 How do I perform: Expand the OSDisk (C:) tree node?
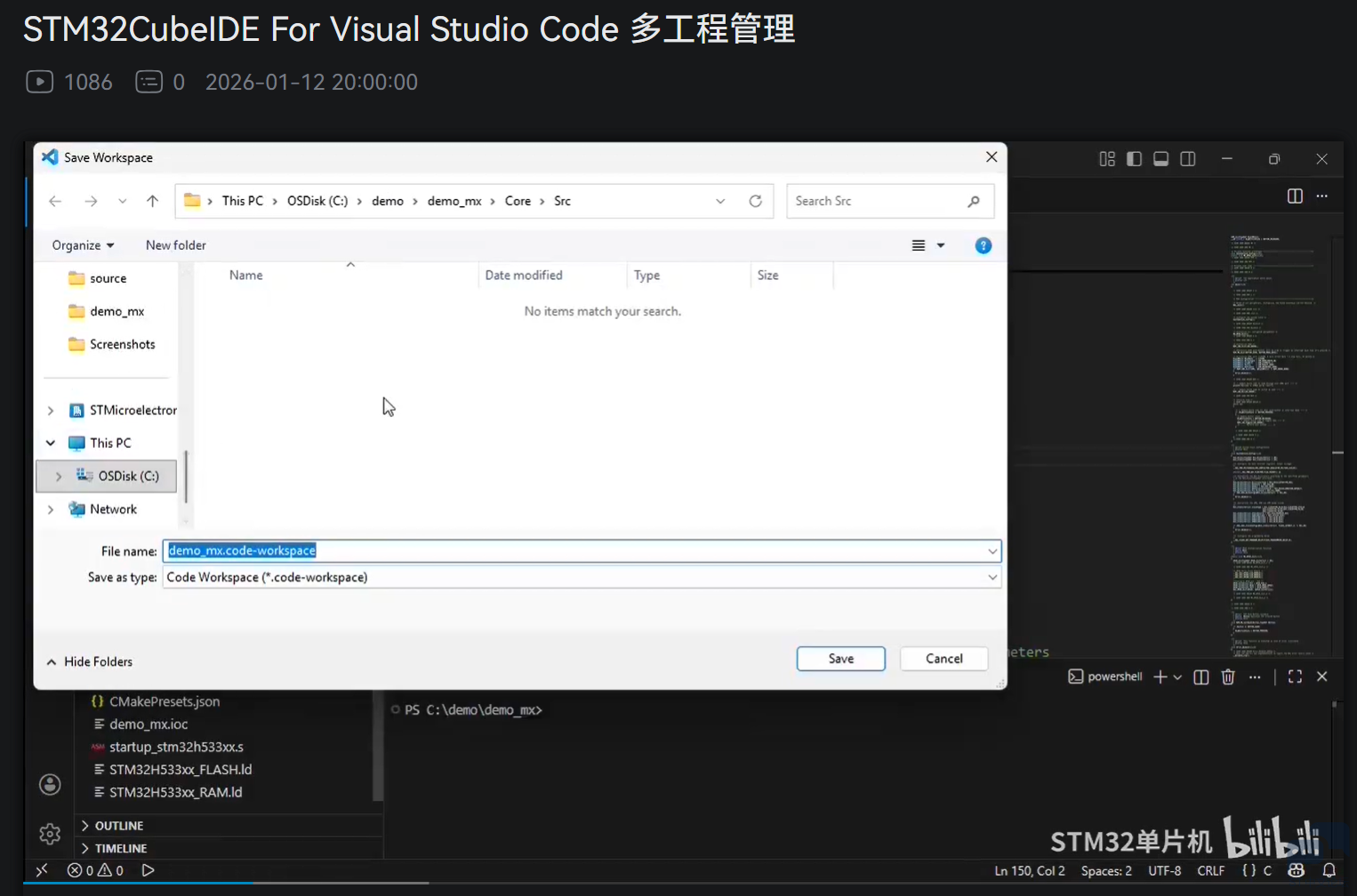point(59,476)
